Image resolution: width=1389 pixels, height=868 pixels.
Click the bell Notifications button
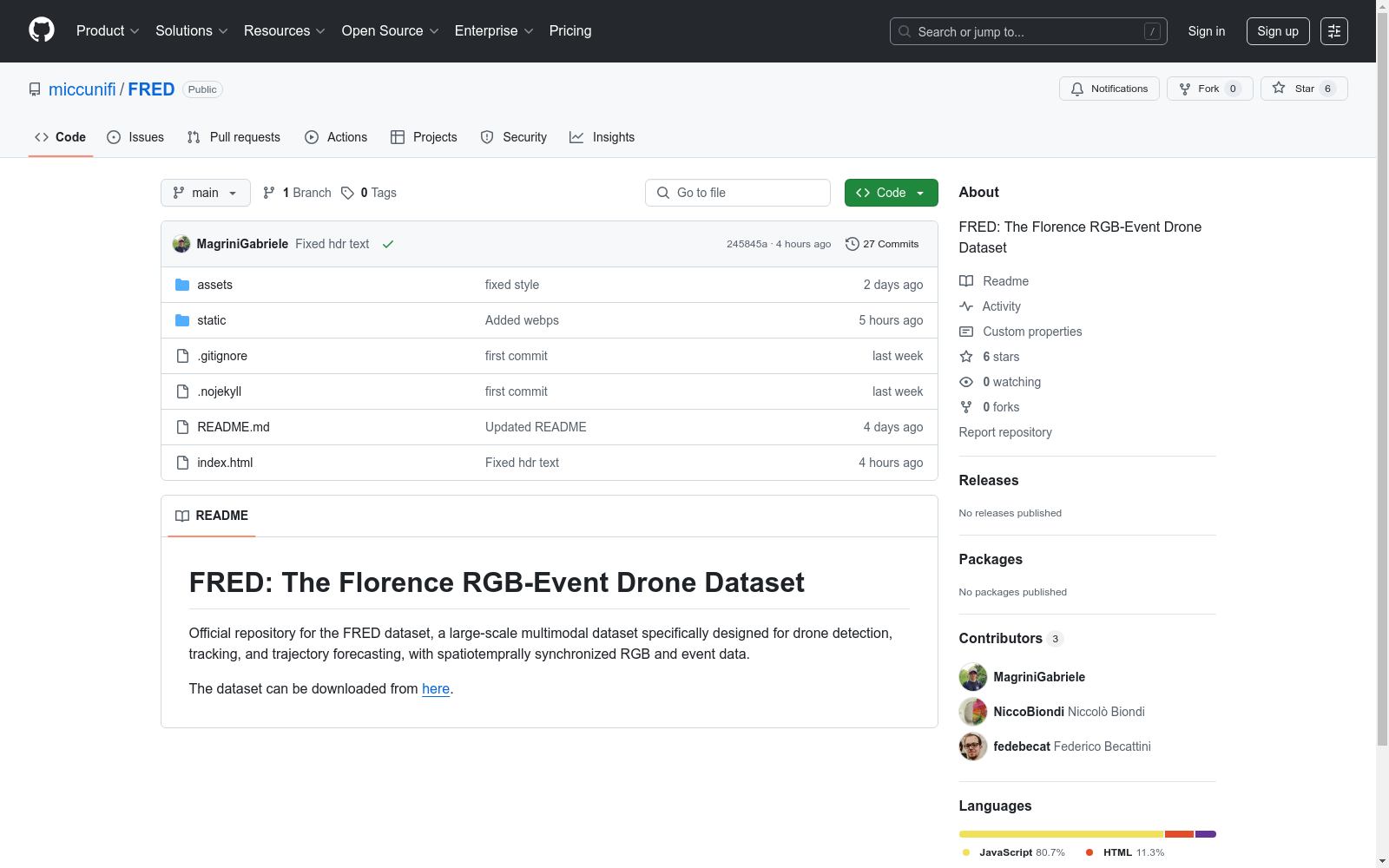tap(1109, 89)
